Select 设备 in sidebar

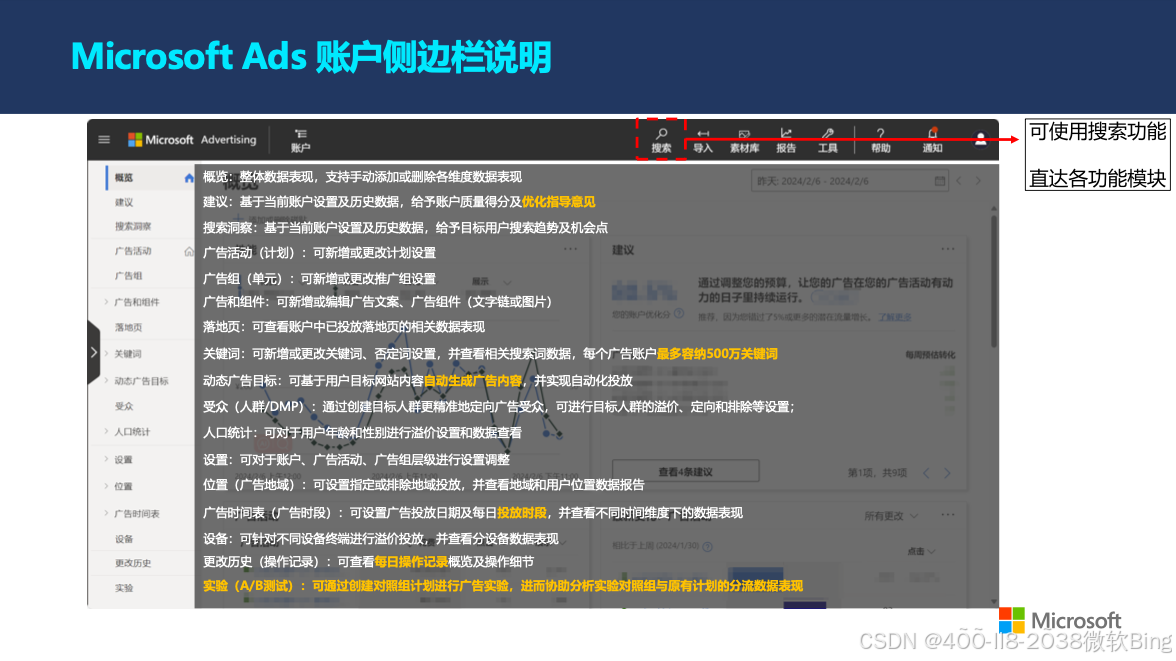[x=124, y=539]
